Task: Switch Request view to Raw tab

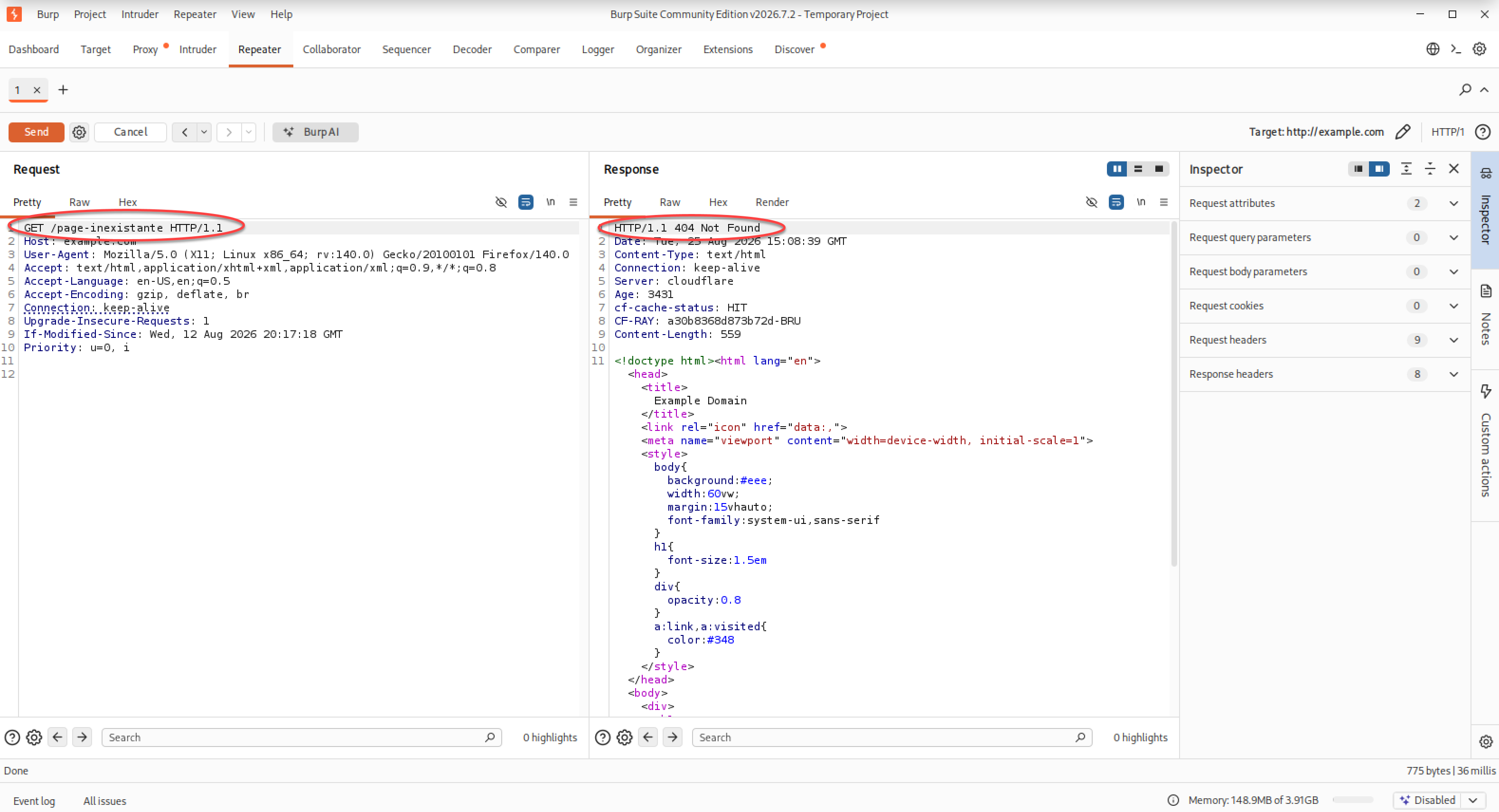Action: [79, 202]
